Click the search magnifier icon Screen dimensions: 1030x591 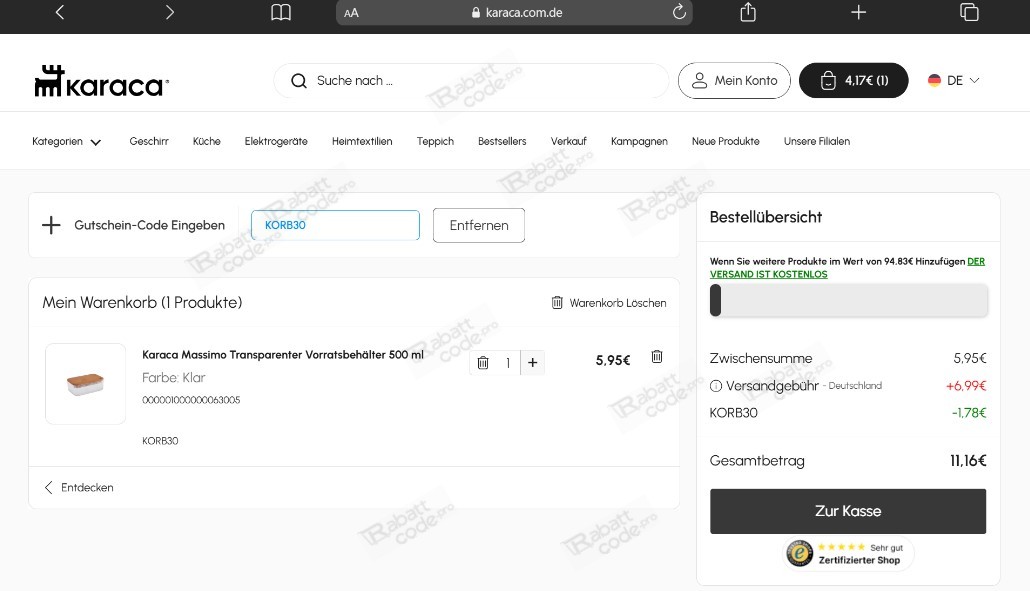point(299,81)
